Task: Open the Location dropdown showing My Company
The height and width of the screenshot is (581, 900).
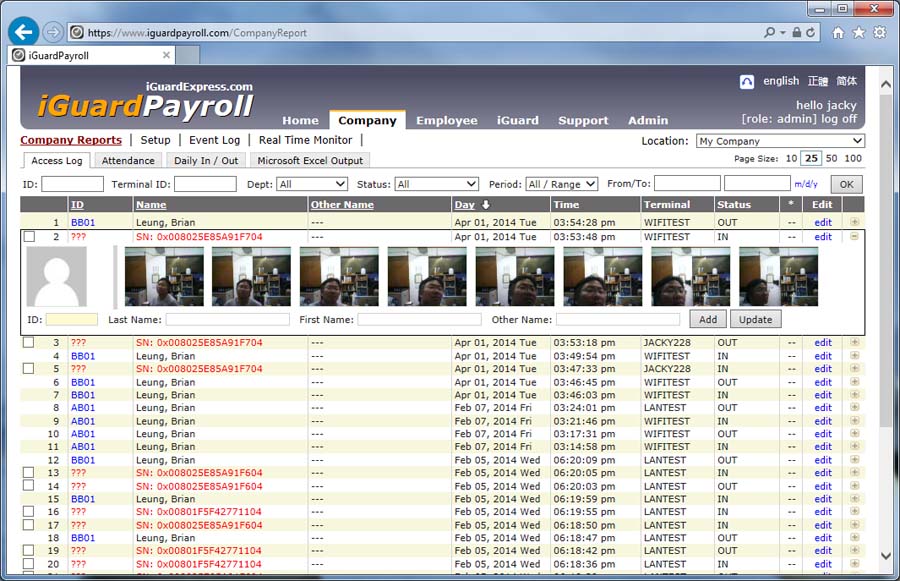Action: click(780, 141)
